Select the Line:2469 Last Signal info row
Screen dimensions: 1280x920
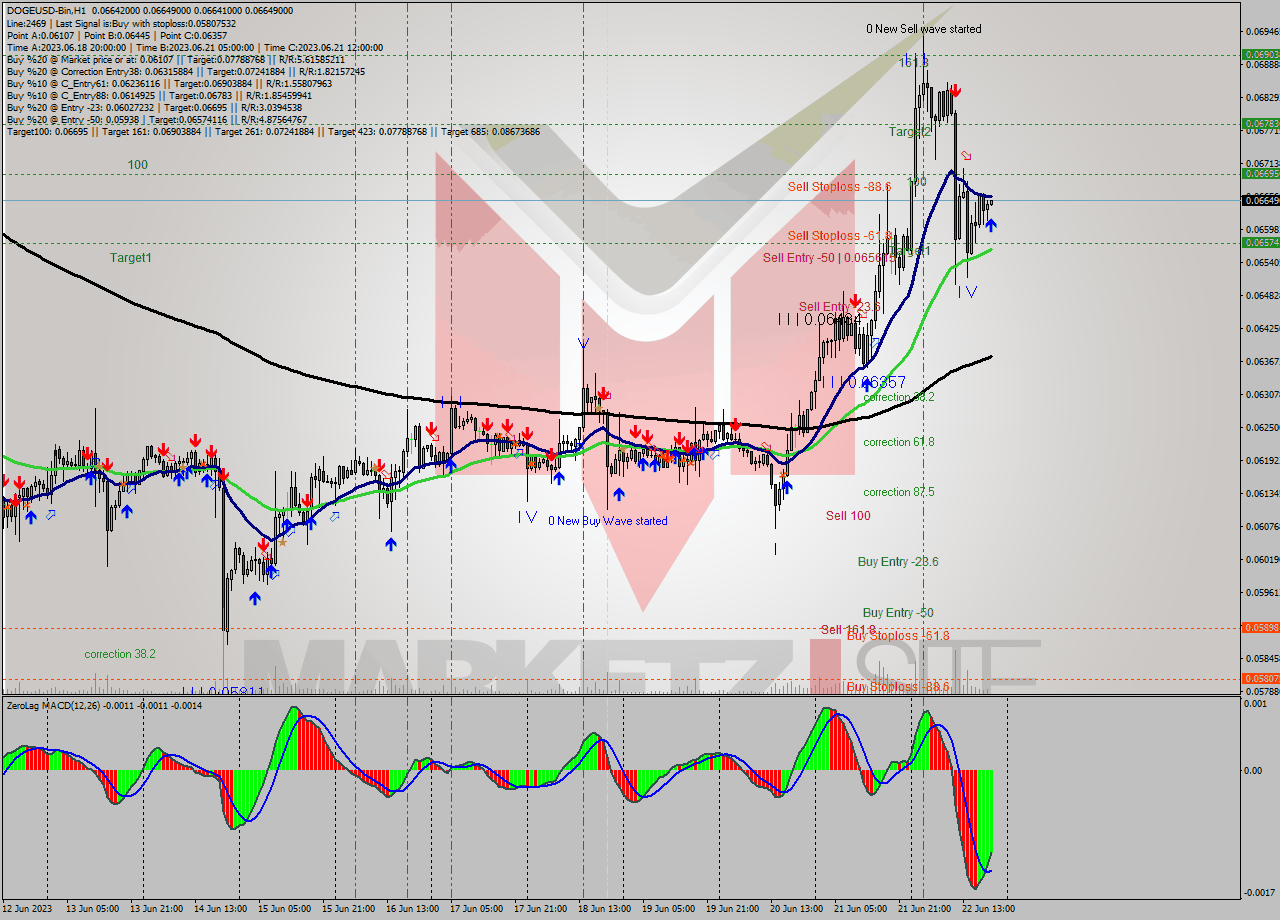[121, 23]
